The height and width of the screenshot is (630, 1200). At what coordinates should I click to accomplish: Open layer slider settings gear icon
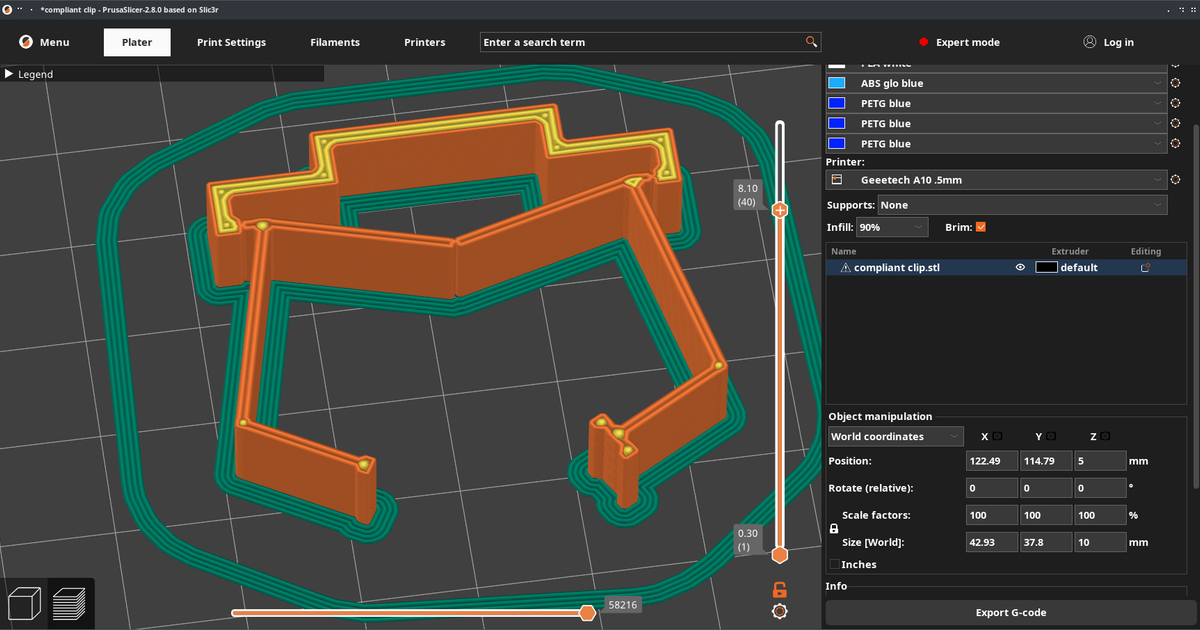point(779,611)
